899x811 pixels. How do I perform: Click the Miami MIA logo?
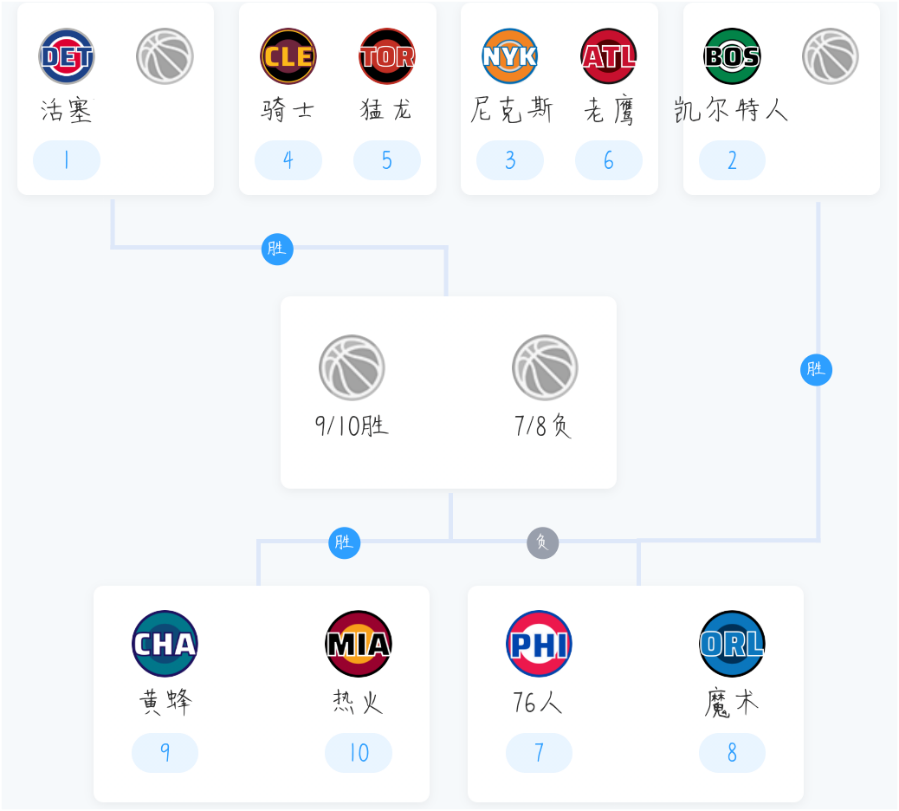(358, 643)
